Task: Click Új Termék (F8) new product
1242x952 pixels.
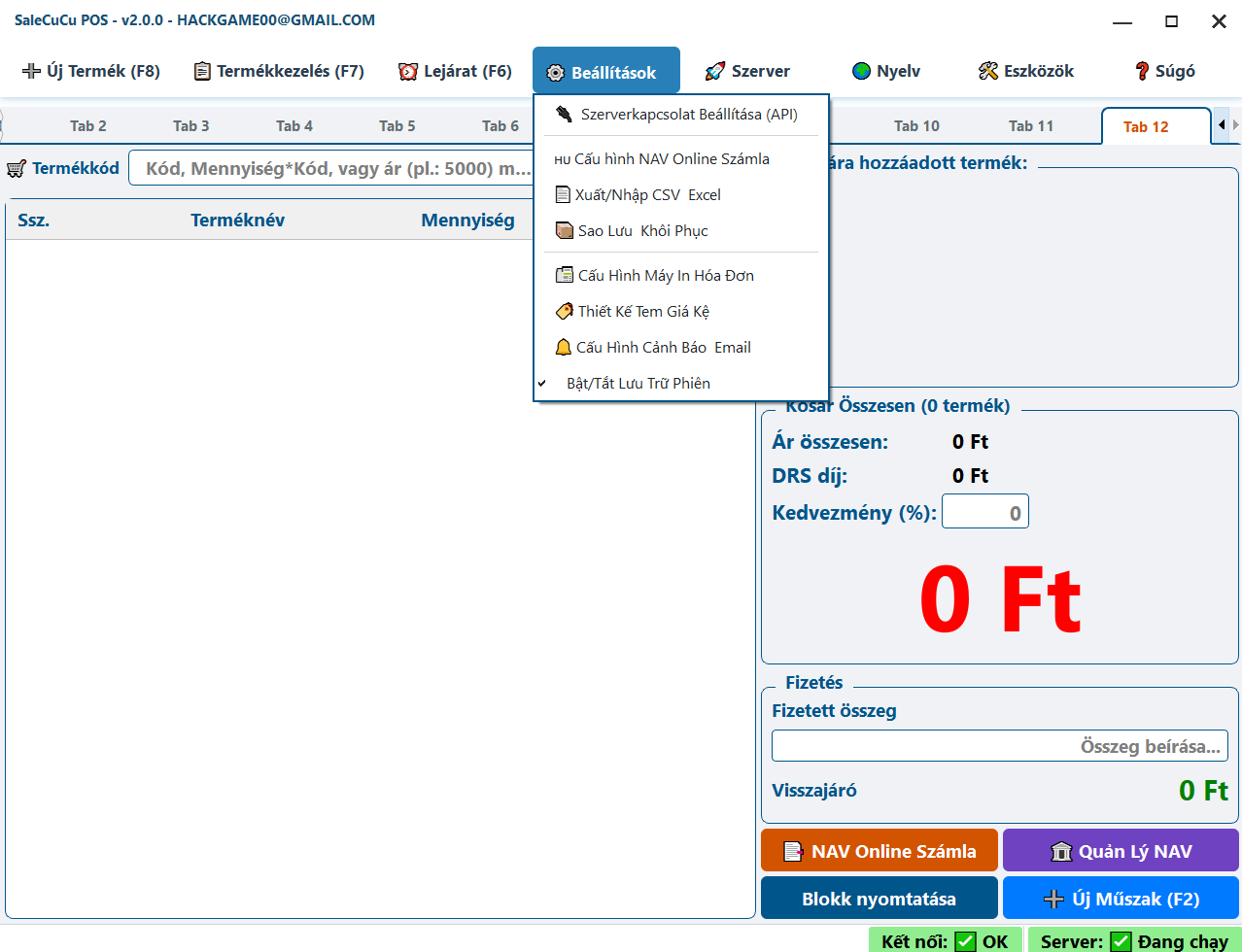Action: (90, 71)
